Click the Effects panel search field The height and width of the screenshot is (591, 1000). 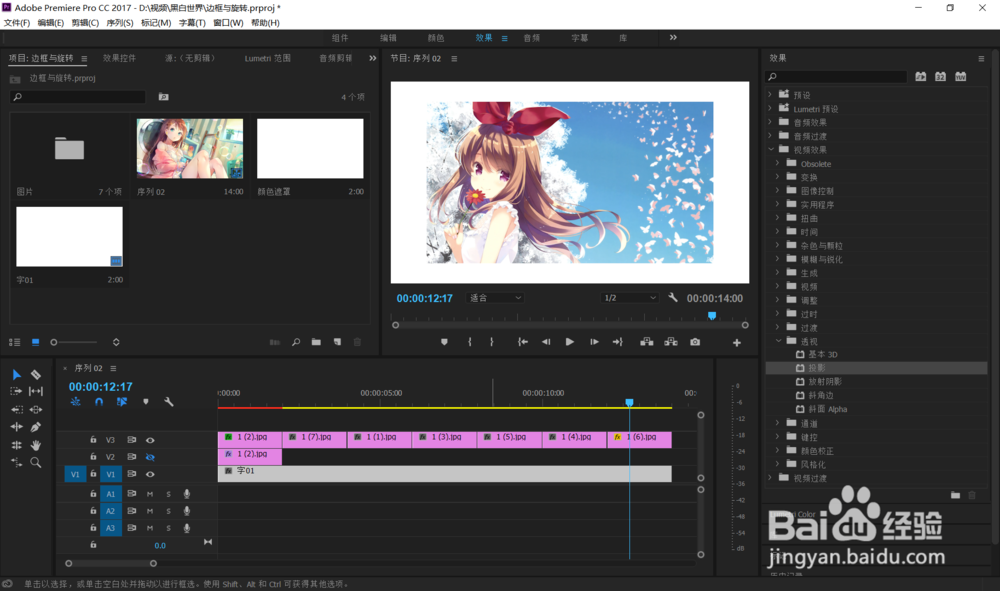(836, 77)
